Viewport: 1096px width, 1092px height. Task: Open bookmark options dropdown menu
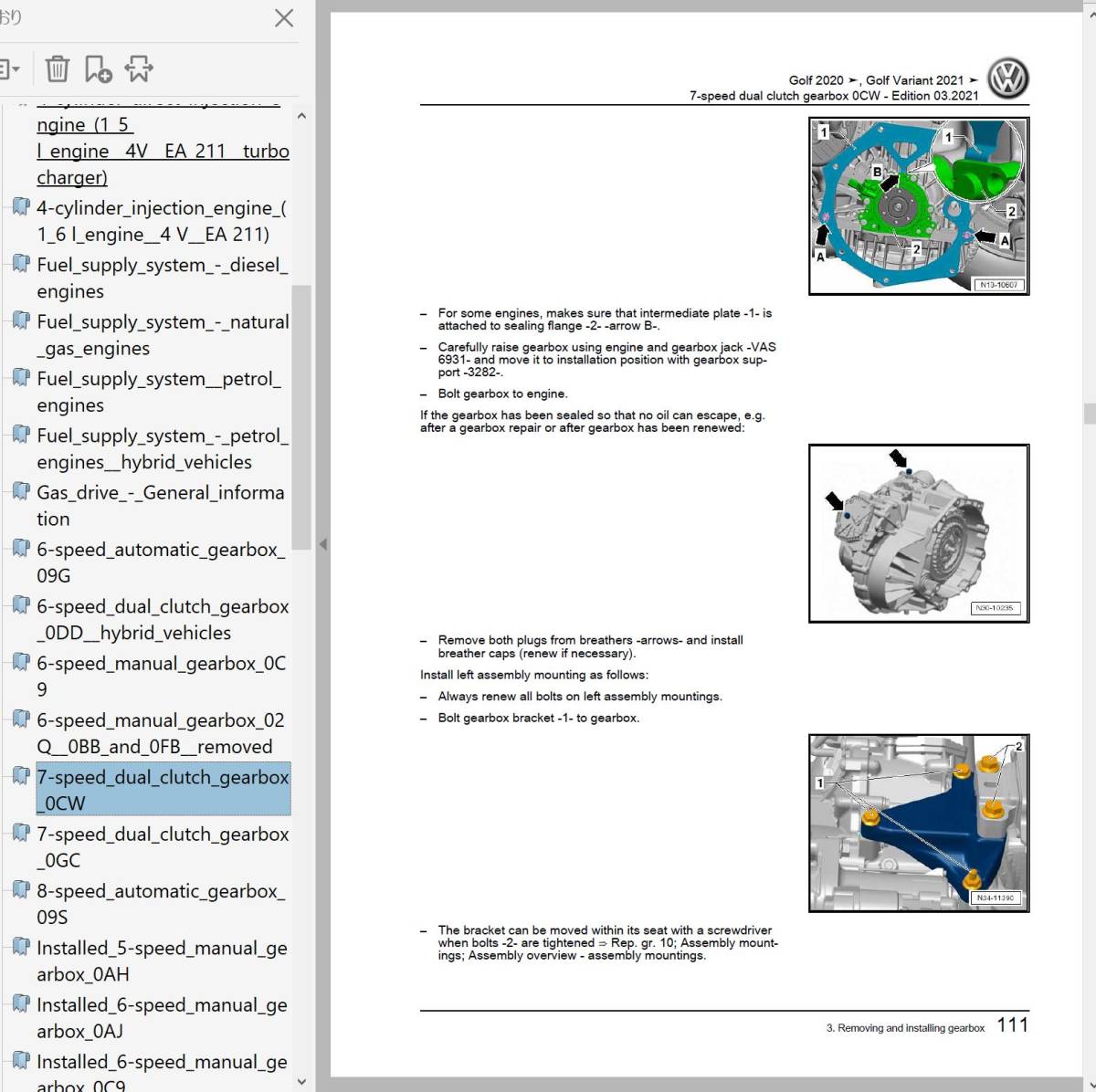coord(9,68)
